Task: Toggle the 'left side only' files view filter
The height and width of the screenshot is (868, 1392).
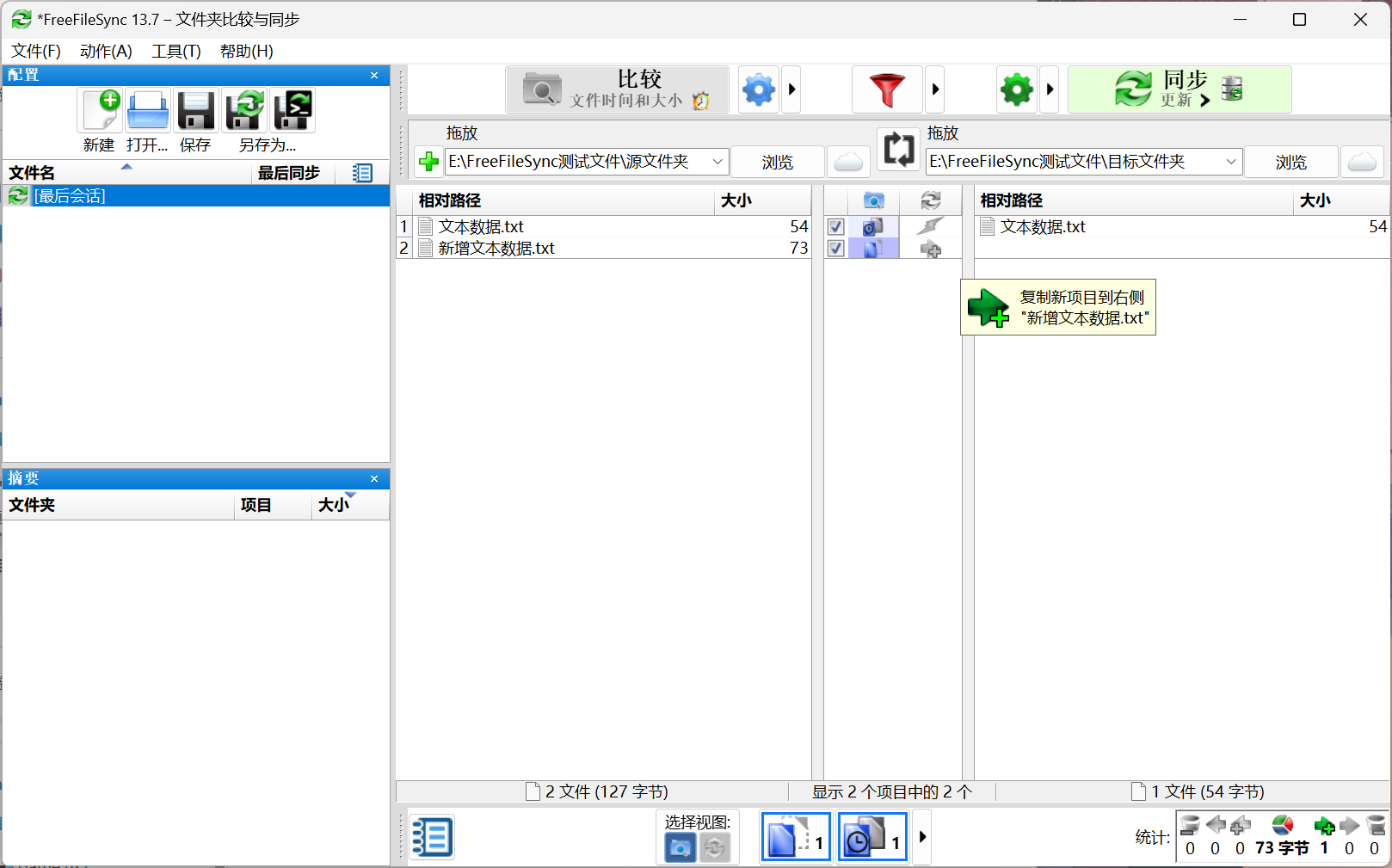Action: (x=796, y=836)
